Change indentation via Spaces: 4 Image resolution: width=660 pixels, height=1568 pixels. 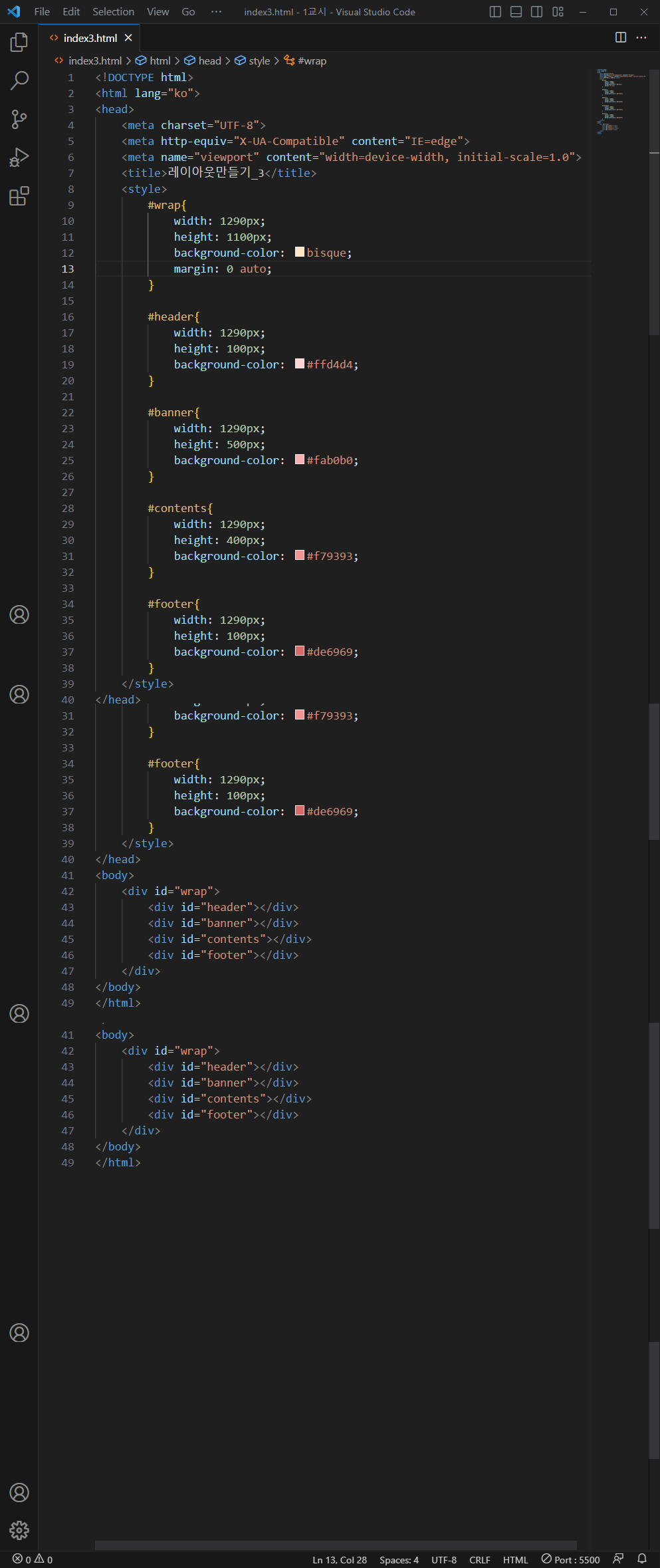(399, 1559)
